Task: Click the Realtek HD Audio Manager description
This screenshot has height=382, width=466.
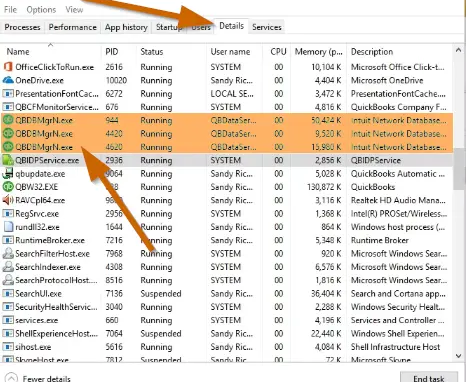Action: tap(398, 200)
